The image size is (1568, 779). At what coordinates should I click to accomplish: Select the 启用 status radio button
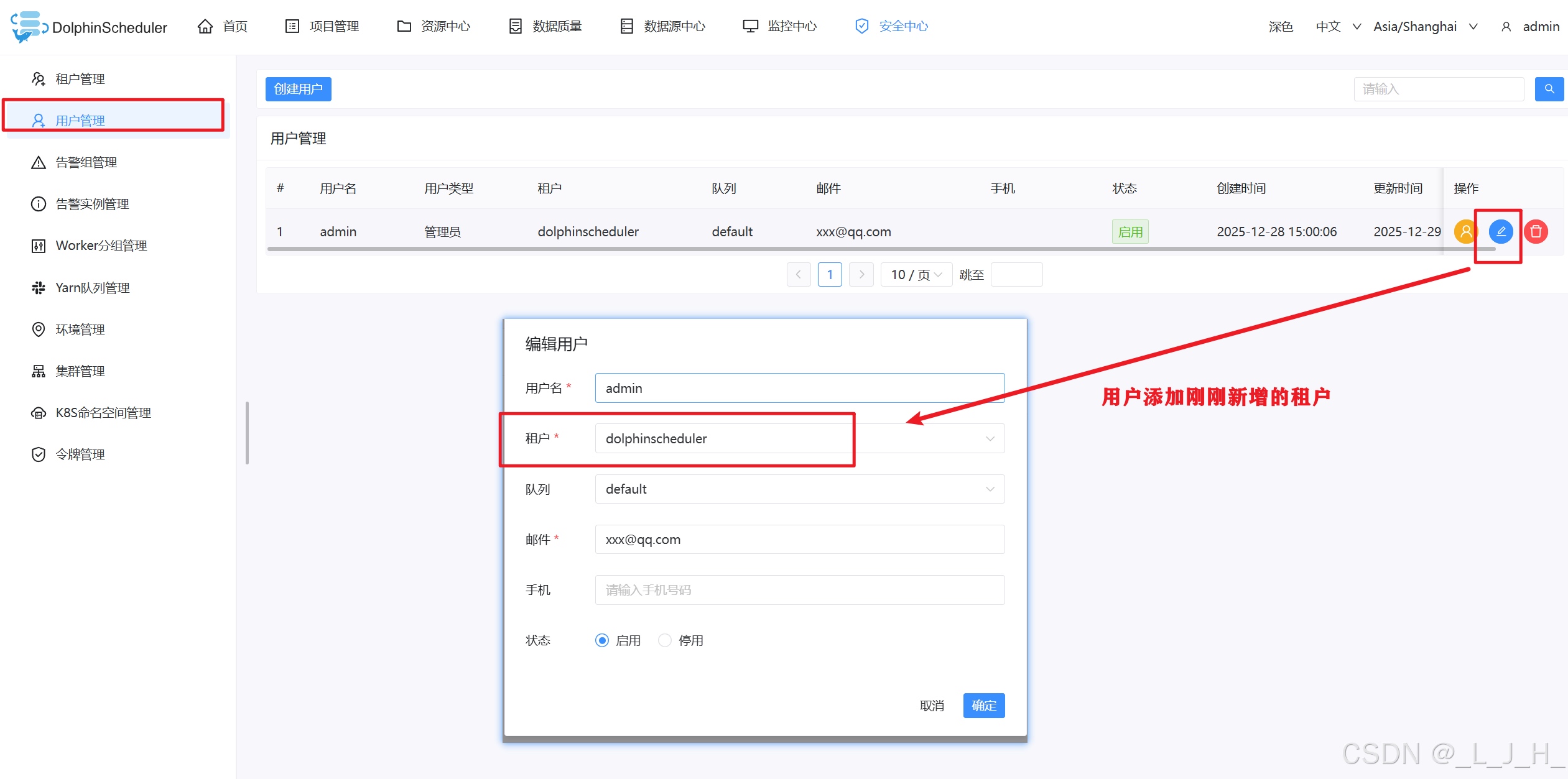pyautogui.click(x=601, y=640)
